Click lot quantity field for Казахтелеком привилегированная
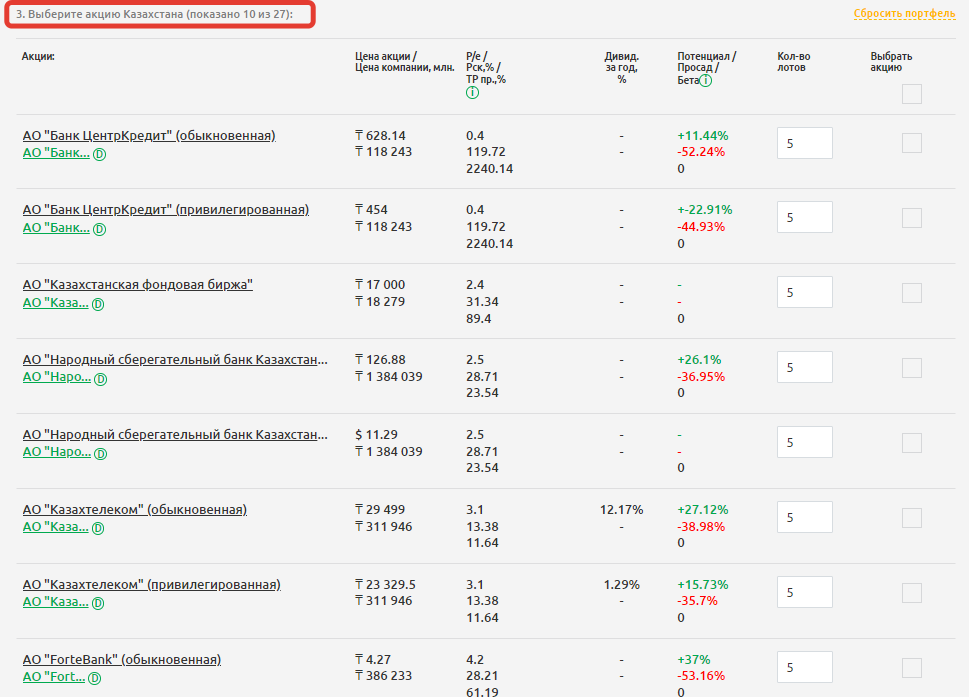This screenshot has width=969, height=697. coord(804,592)
